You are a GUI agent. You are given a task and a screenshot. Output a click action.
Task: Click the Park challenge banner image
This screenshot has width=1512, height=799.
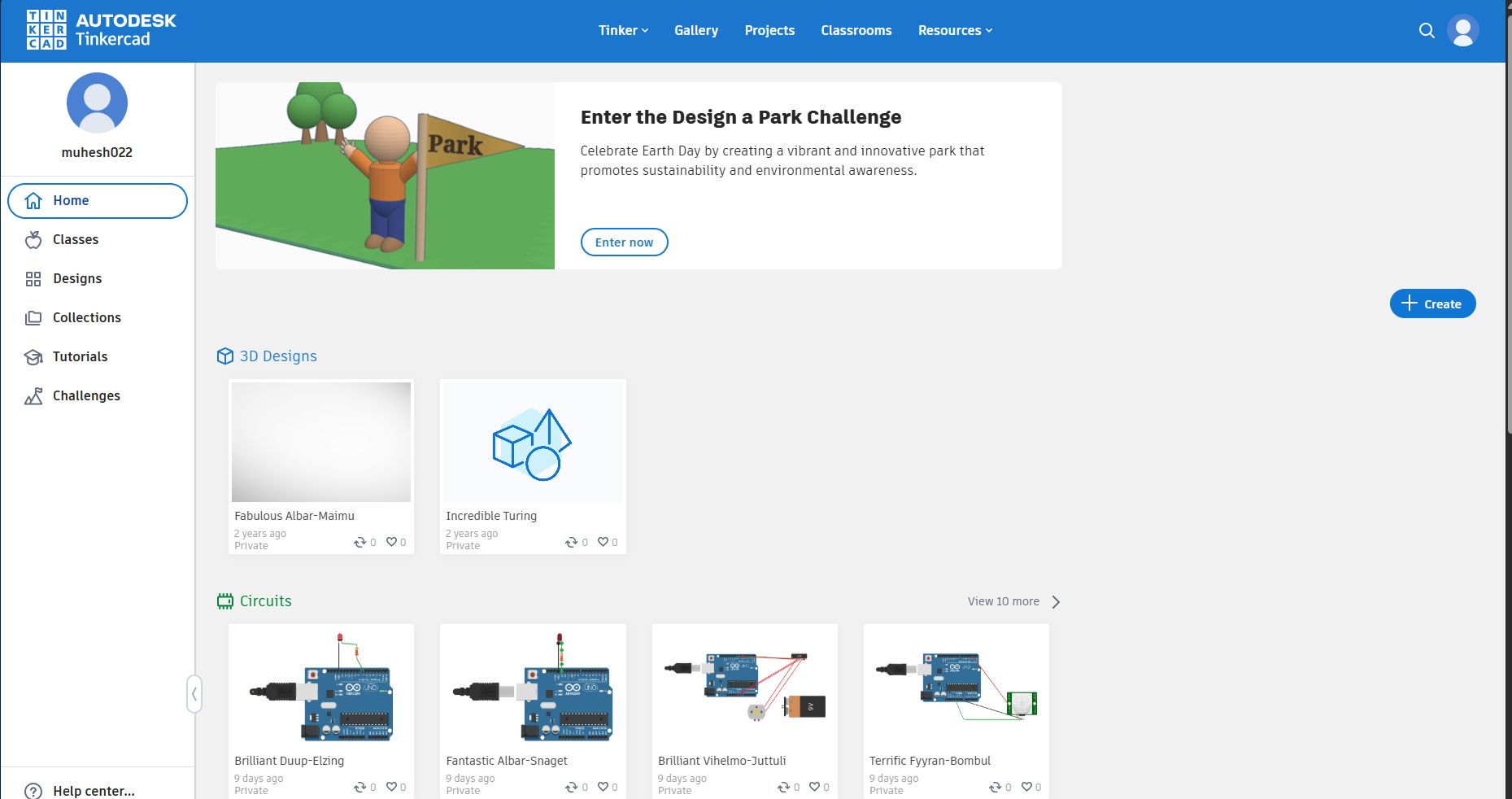click(x=385, y=176)
